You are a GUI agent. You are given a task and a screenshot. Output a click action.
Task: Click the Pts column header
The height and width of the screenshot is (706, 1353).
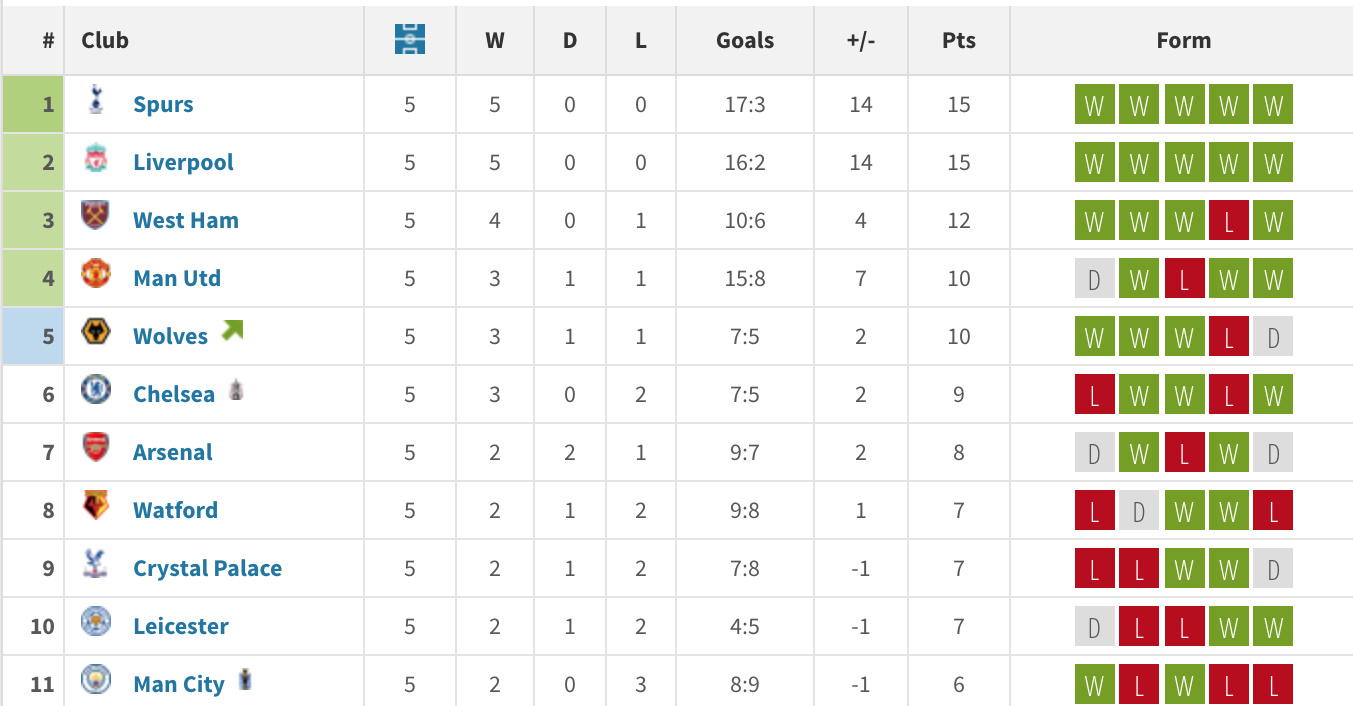(958, 40)
